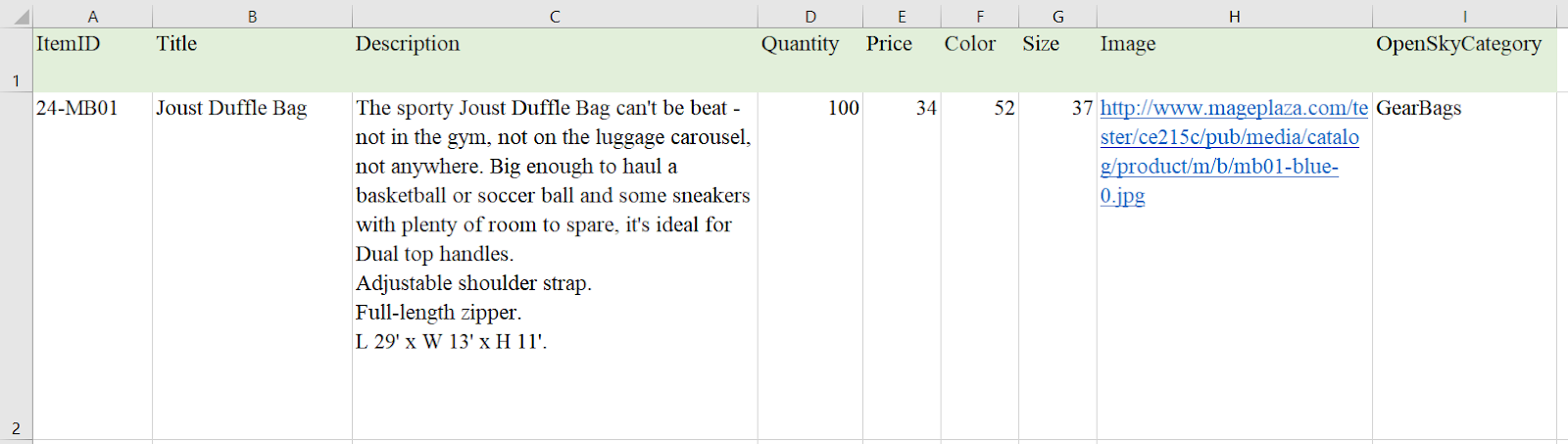Select column C header
This screenshot has height=444, width=1568.
555,17
